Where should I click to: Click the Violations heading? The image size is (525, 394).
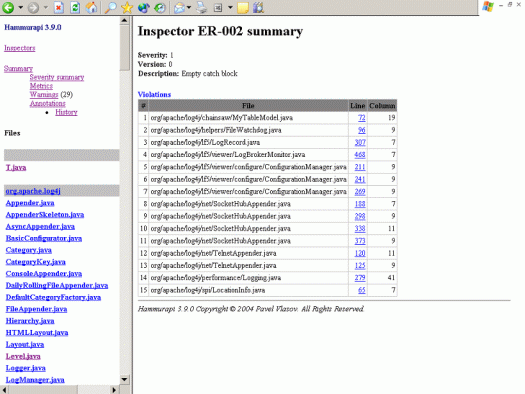click(154, 94)
